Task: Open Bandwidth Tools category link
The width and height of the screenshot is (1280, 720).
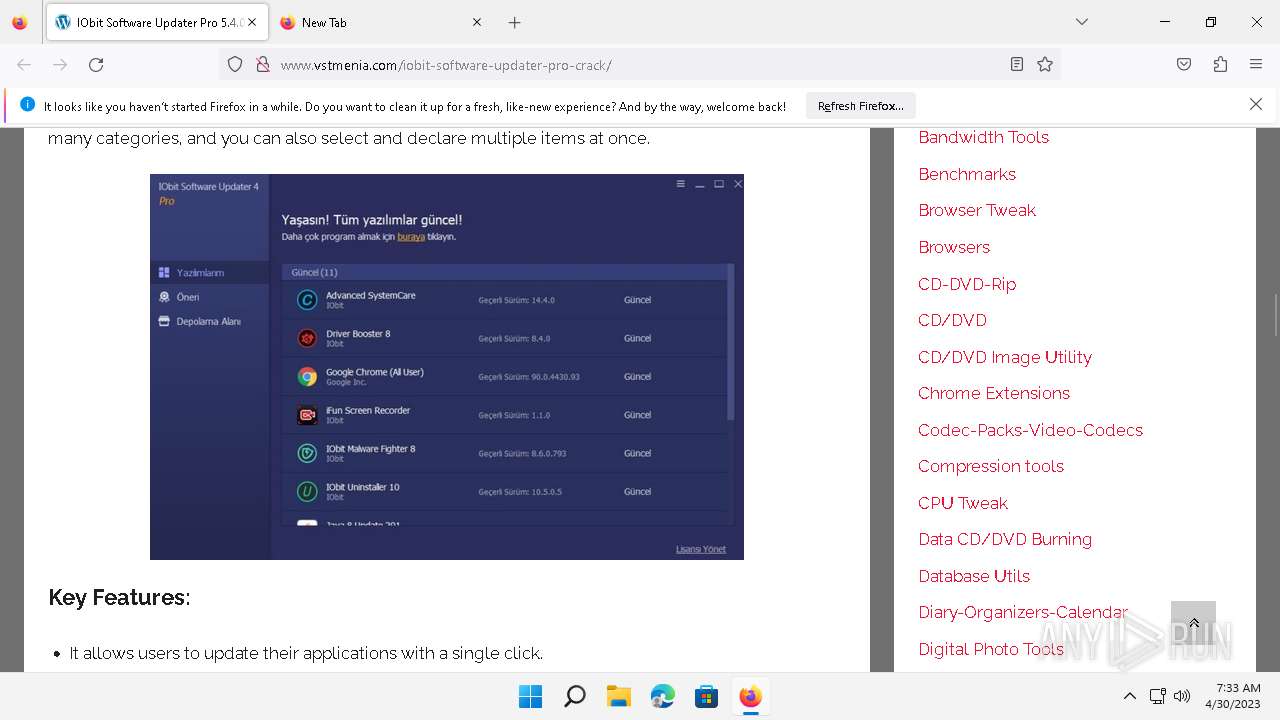Action: pos(983,137)
